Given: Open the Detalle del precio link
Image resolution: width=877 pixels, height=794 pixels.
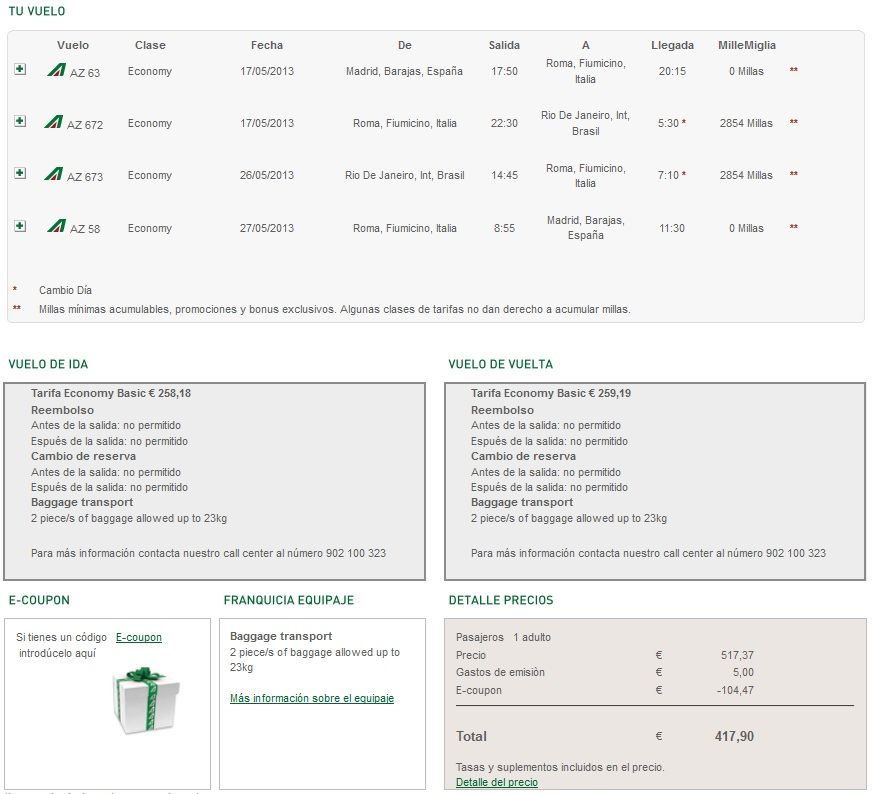Looking at the screenshot, I should [x=497, y=782].
